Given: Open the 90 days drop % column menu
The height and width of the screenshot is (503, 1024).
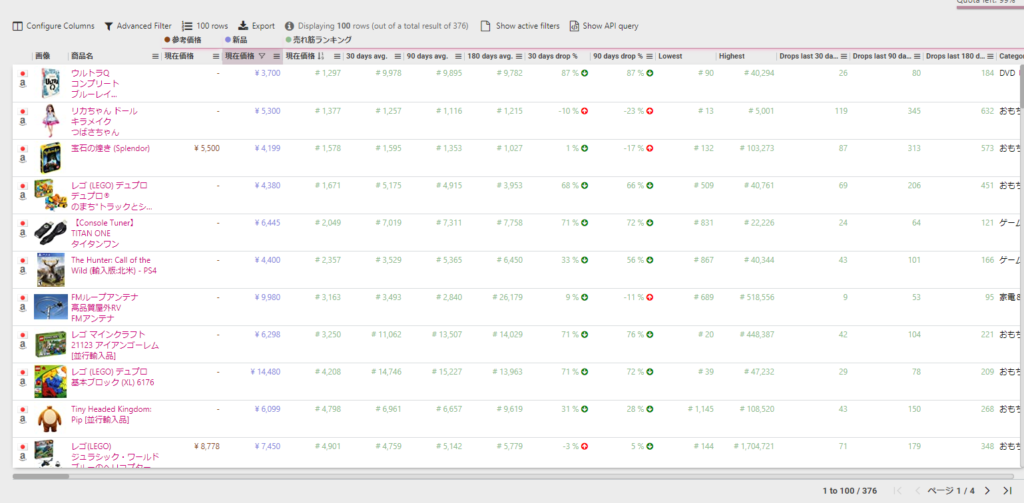Looking at the screenshot, I should (x=650, y=56).
